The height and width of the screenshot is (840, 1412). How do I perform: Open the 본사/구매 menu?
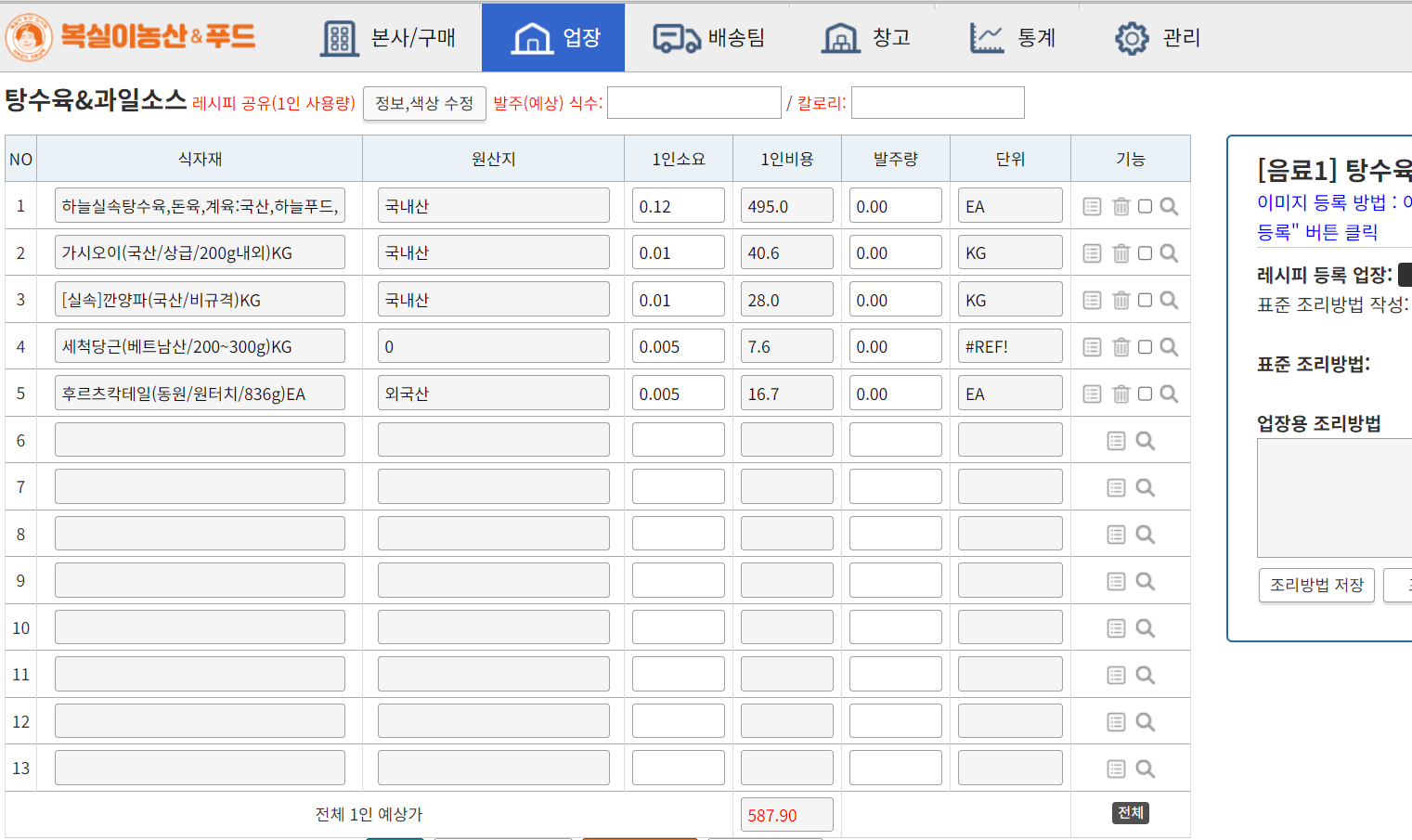click(x=388, y=38)
